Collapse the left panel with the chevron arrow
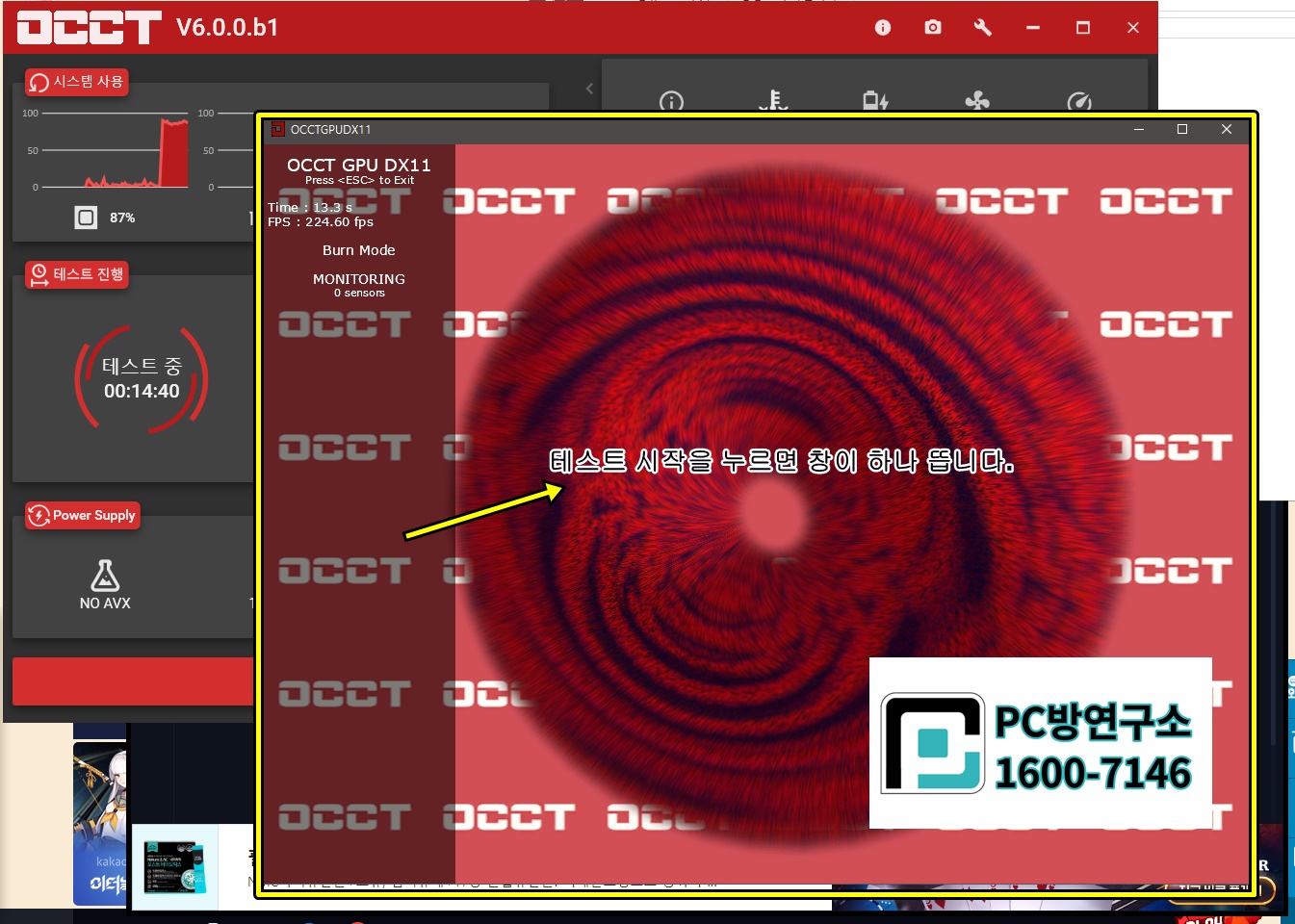The image size is (1295, 924). click(589, 89)
